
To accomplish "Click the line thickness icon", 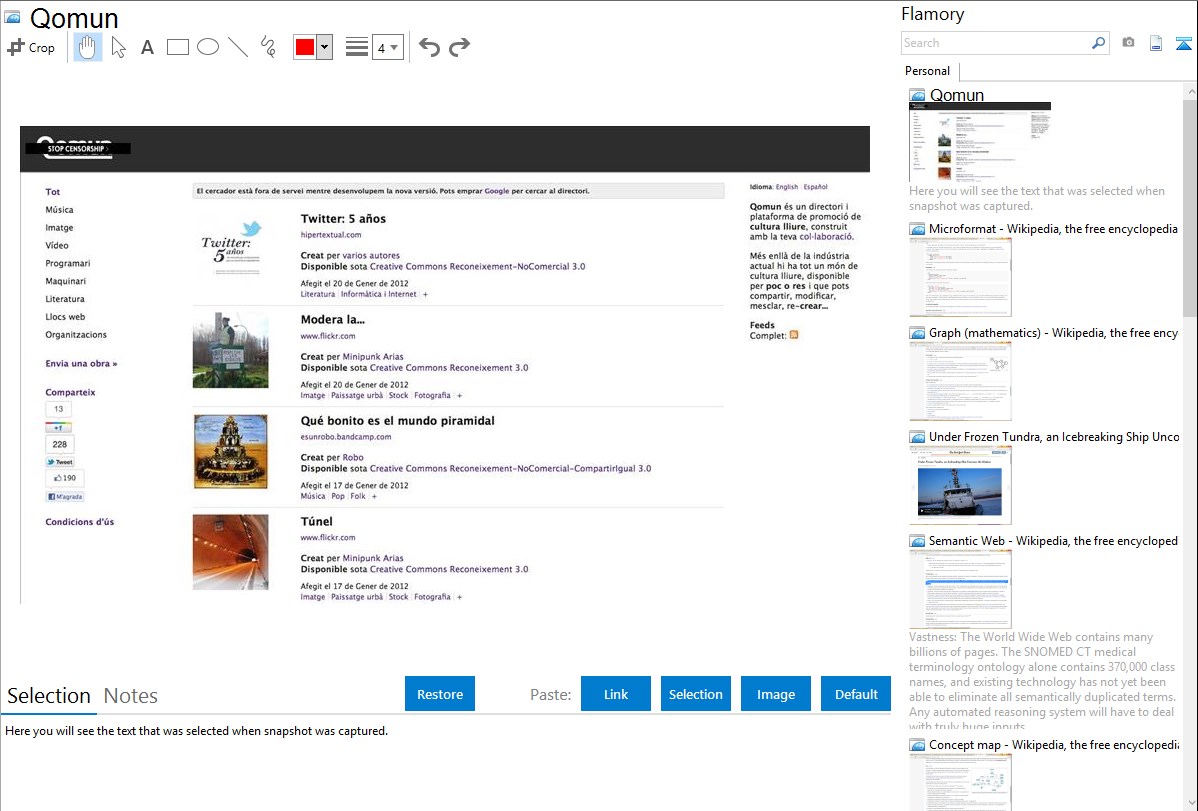I will pos(356,47).
